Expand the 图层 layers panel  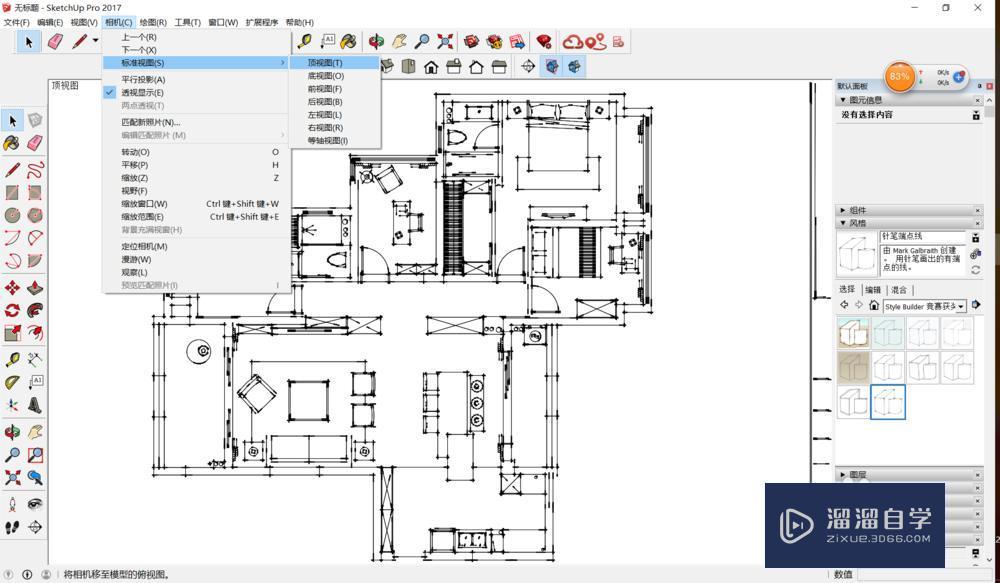pyautogui.click(x=843, y=475)
